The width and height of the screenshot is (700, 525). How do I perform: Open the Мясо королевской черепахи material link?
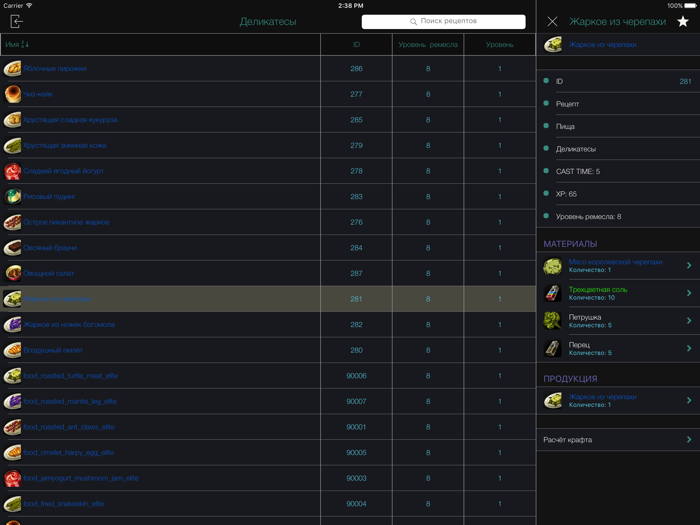click(x=615, y=262)
